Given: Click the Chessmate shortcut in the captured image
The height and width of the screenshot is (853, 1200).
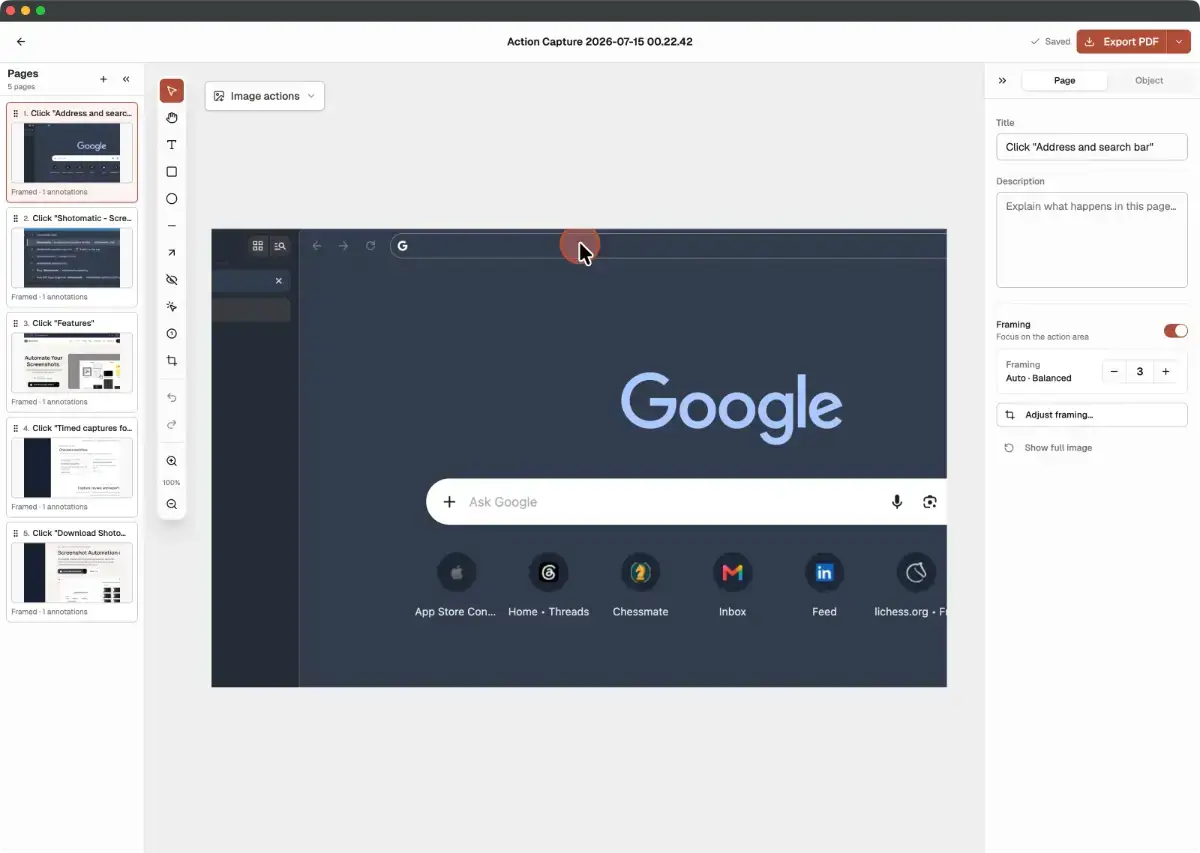Looking at the screenshot, I should point(640,586).
